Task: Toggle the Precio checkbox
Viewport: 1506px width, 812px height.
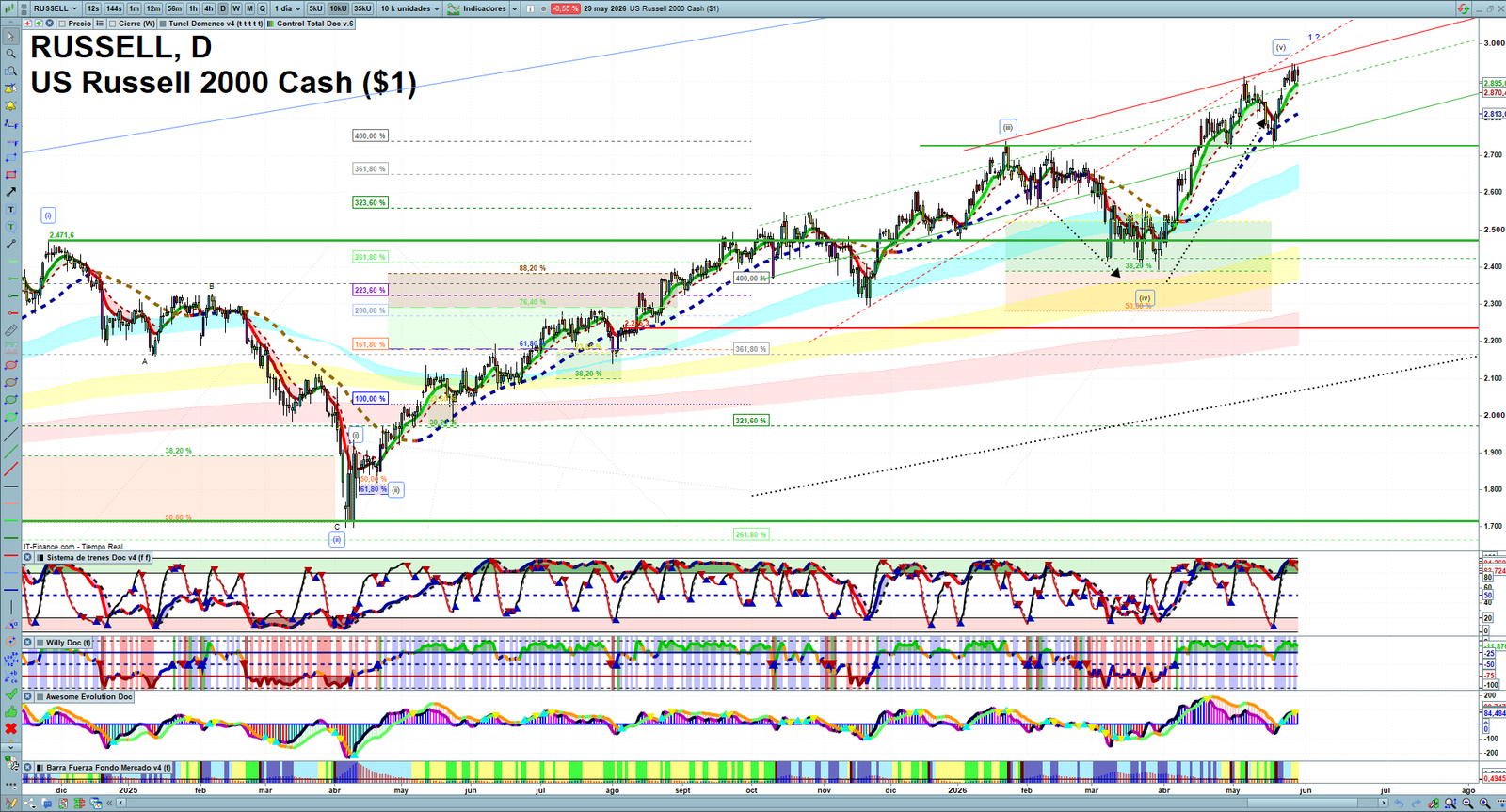Action: point(62,24)
